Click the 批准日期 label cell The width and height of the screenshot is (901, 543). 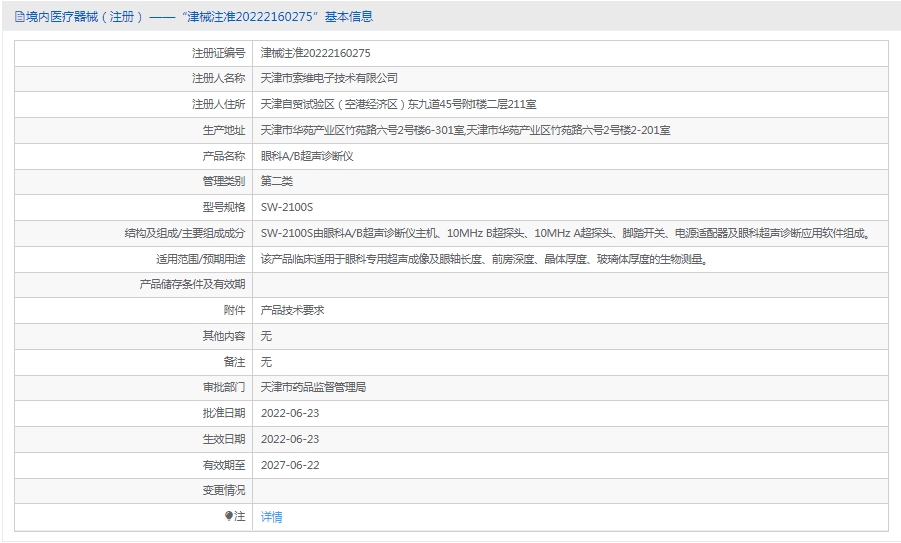(x=134, y=413)
